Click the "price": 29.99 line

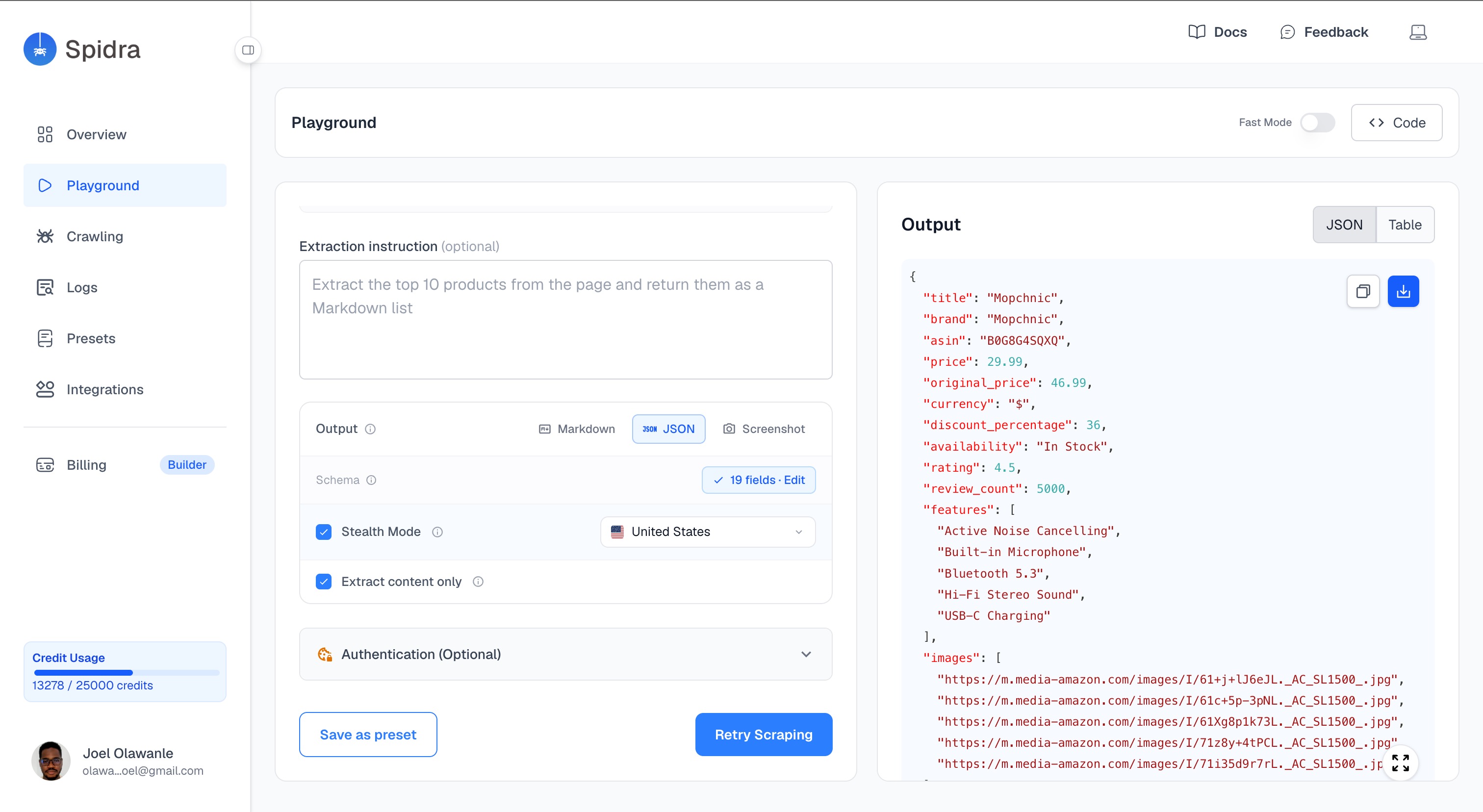(975, 361)
